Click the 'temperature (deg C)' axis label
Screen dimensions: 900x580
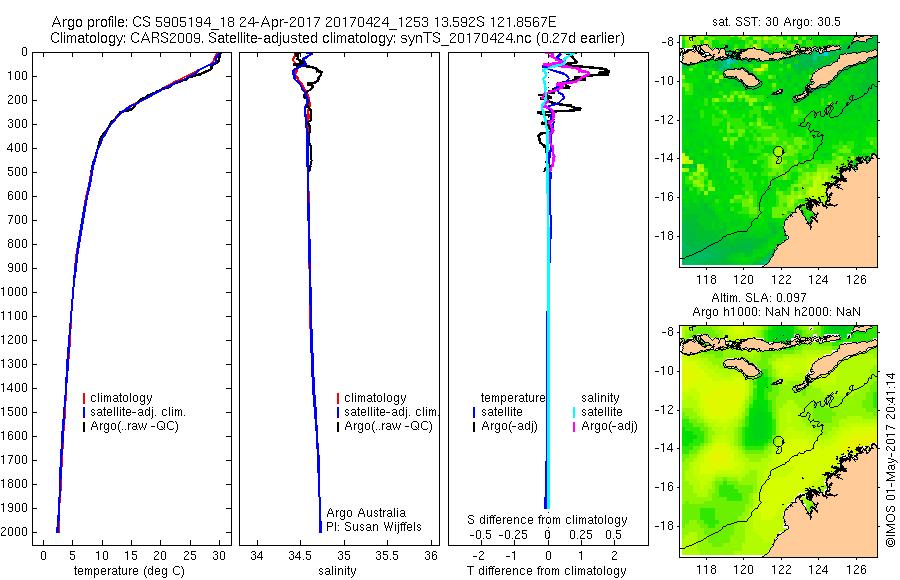pyautogui.click(x=129, y=571)
